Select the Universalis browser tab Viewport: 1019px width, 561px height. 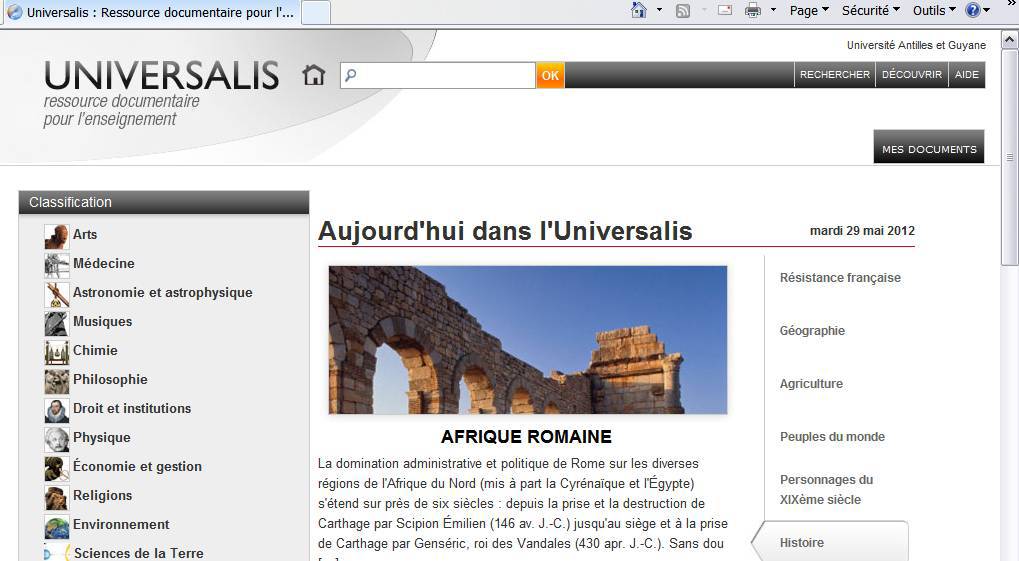151,12
